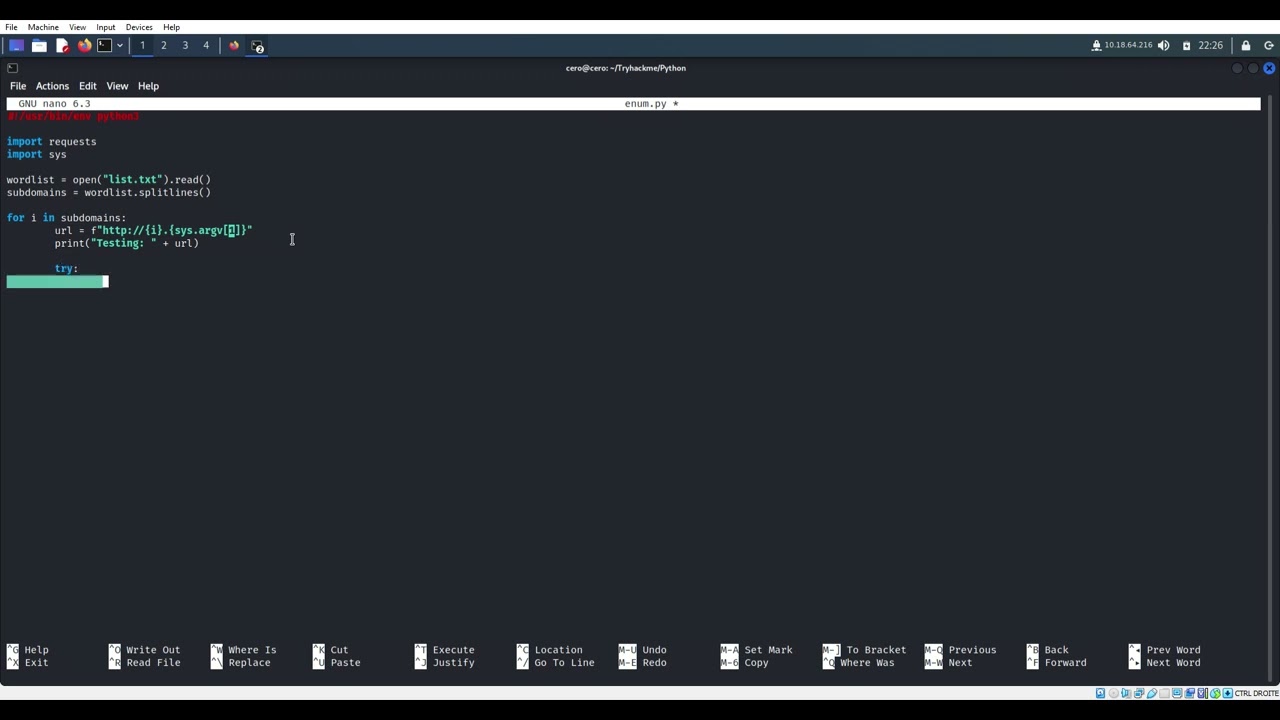Click VirtualBox audio status icon

(x=1126, y=693)
